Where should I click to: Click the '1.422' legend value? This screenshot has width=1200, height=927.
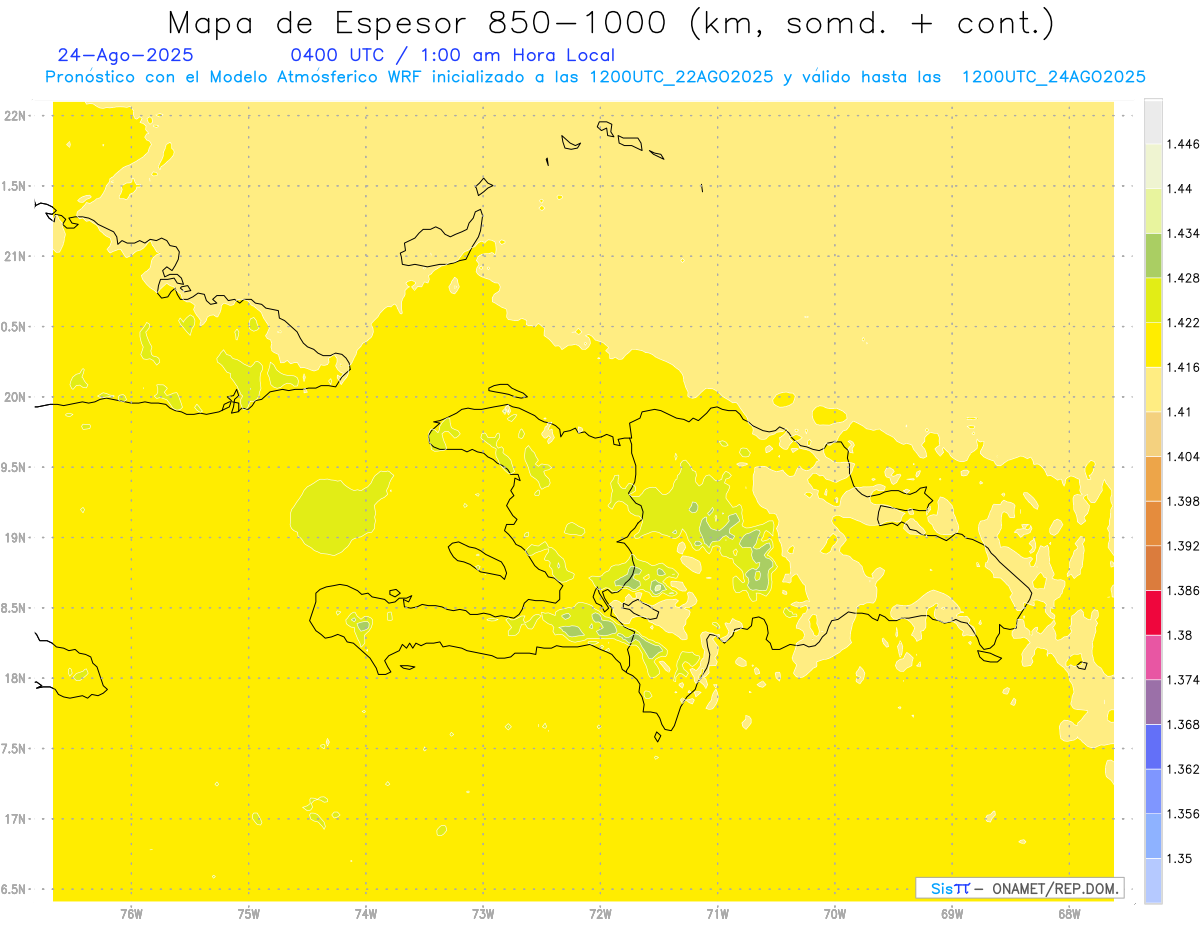coord(1181,323)
